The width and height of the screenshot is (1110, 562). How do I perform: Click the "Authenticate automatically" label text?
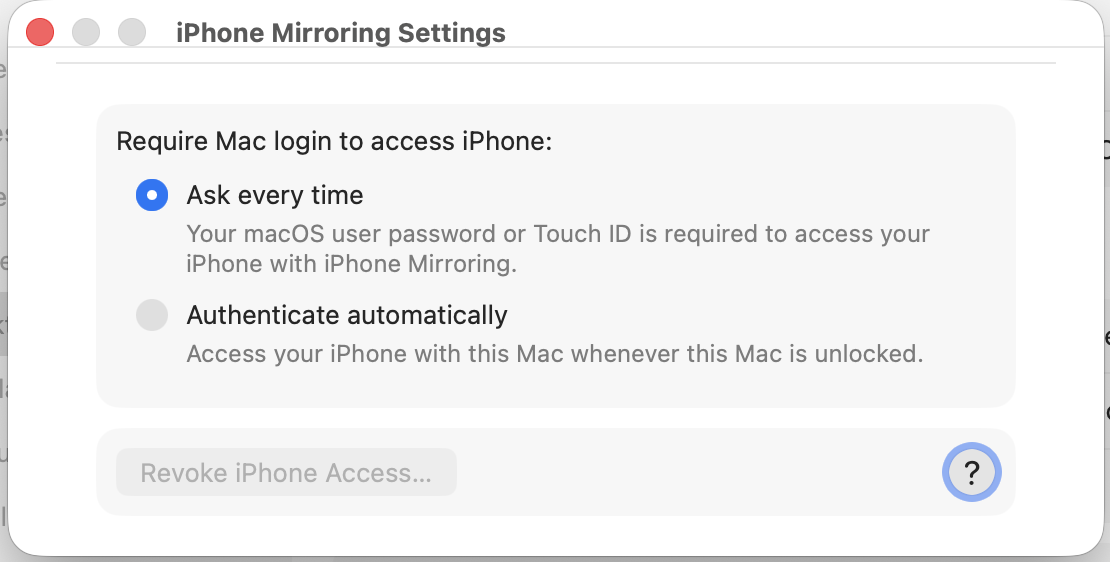coord(347,316)
